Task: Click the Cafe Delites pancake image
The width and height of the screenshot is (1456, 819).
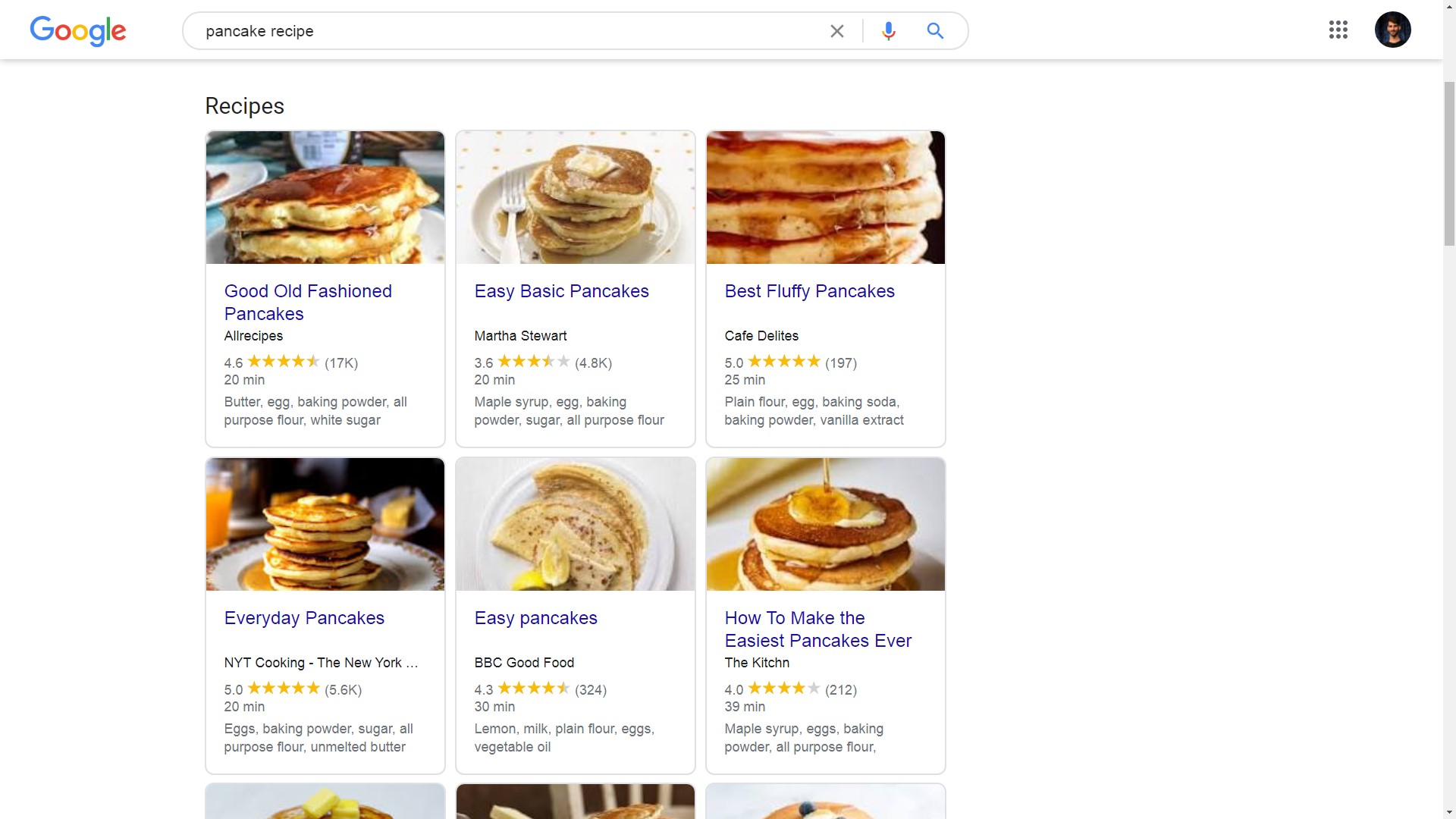Action: click(825, 197)
